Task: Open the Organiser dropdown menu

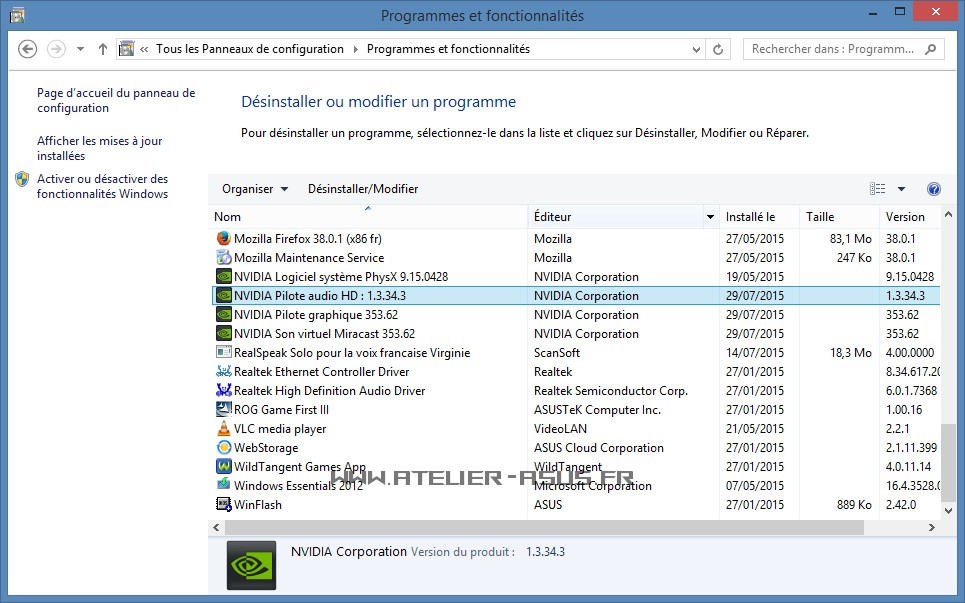Action: pos(254,189)
